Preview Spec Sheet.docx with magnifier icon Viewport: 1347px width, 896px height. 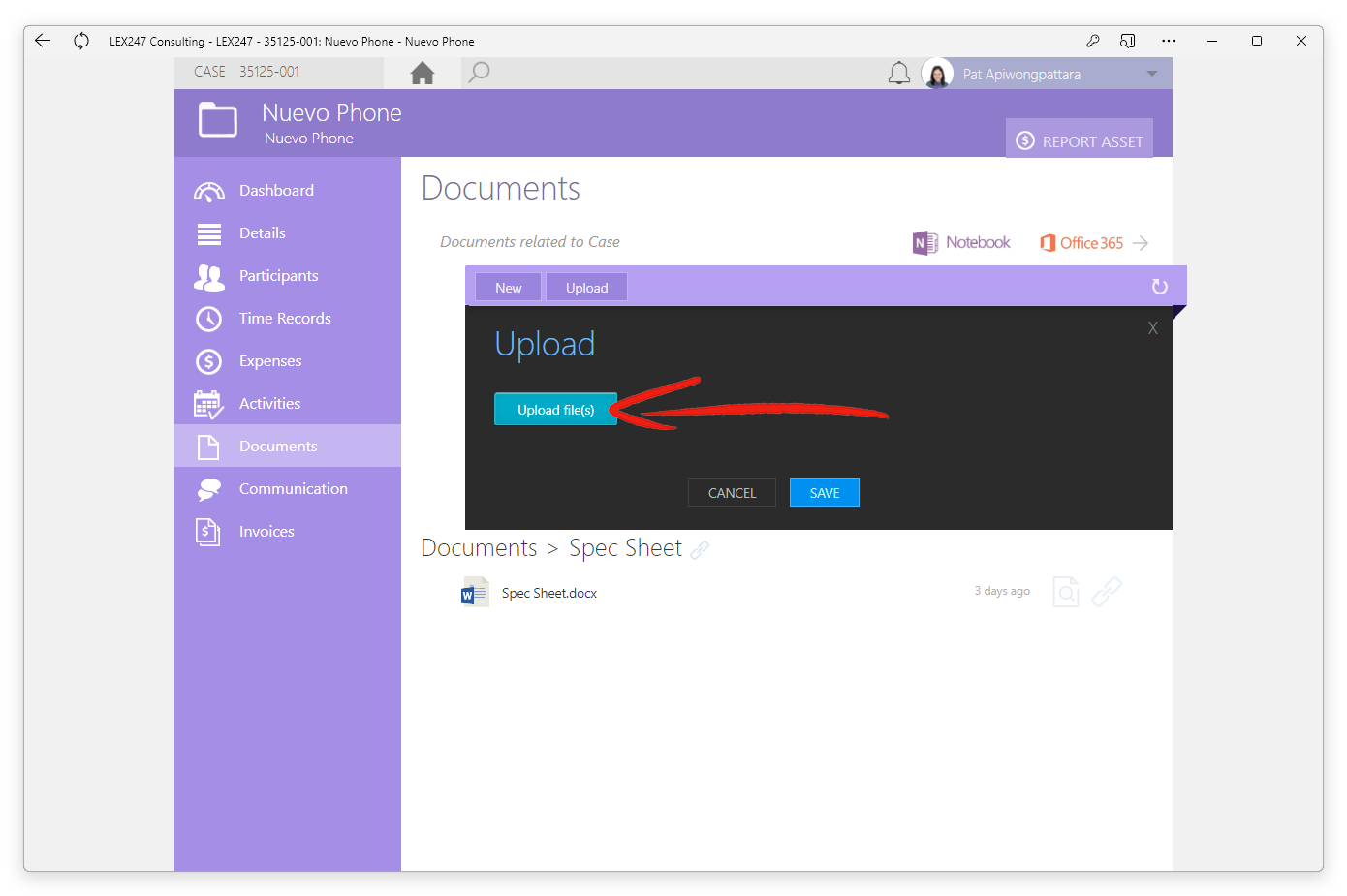1066,591
